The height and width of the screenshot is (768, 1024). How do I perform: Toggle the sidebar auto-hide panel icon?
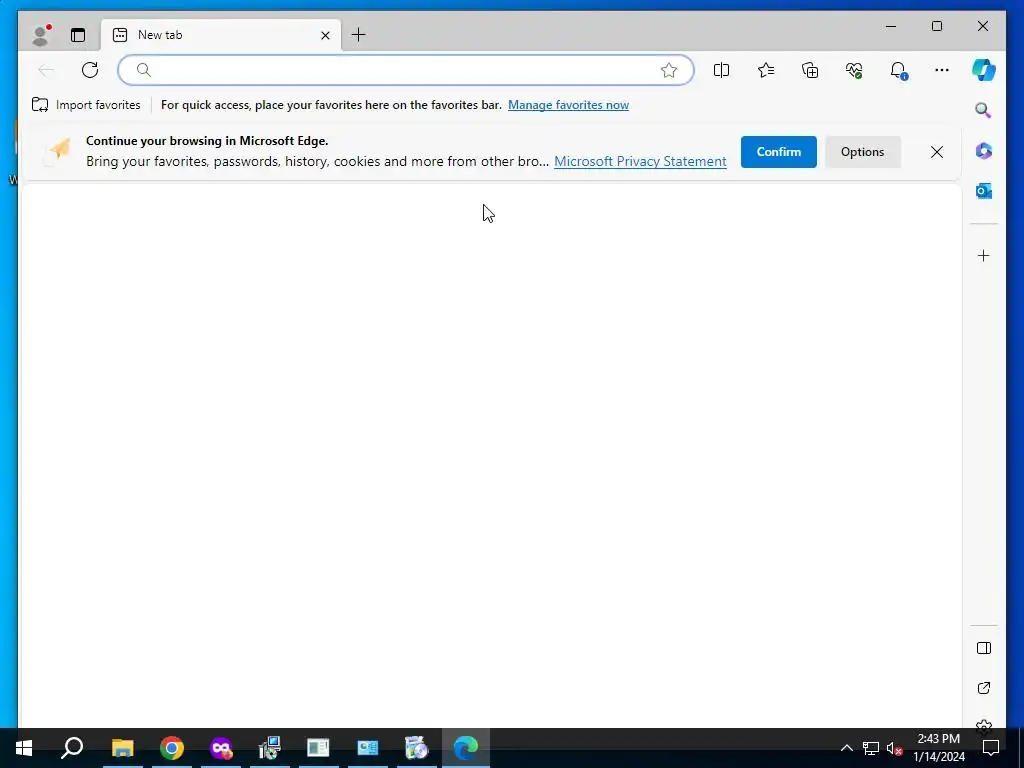coord(984,648)
